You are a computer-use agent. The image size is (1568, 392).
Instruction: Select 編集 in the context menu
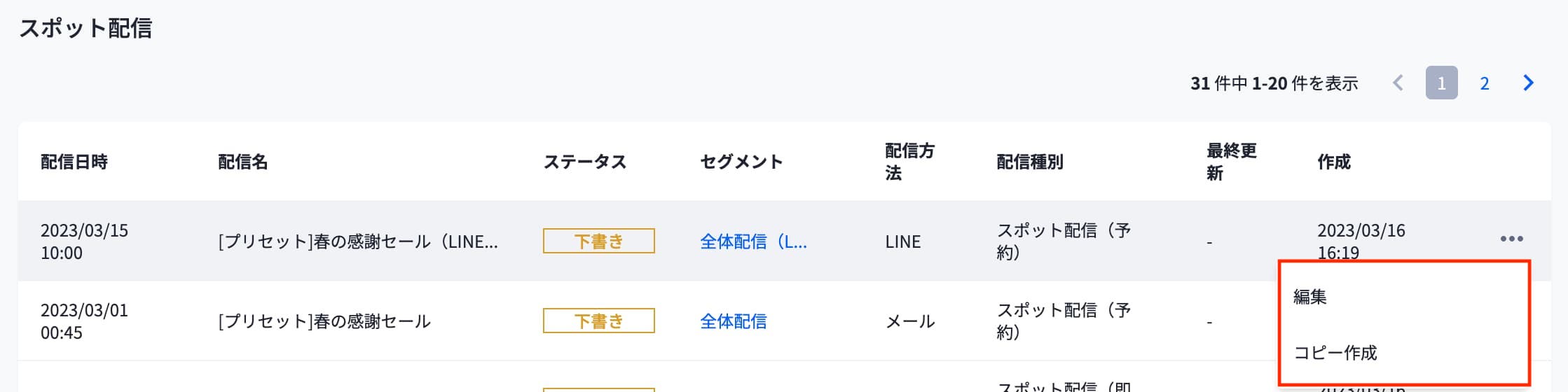(1310, 297)
